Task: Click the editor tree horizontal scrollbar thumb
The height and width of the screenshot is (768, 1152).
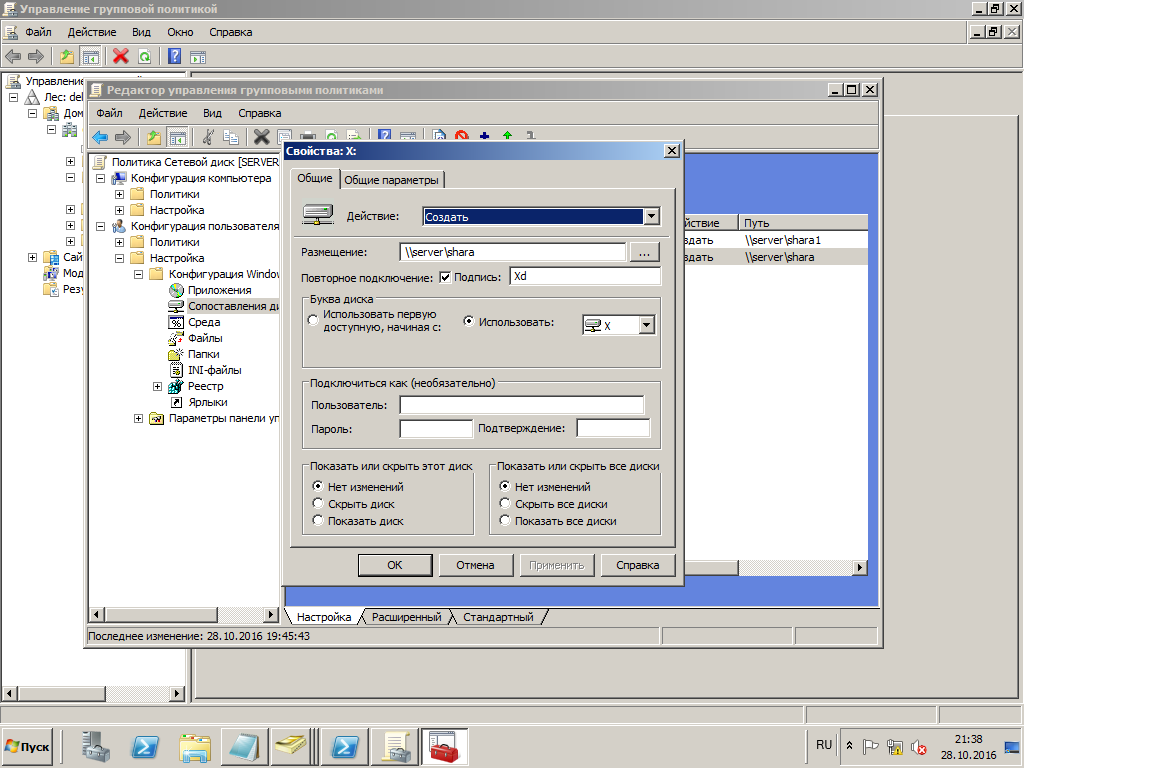Action: [161, 614]
